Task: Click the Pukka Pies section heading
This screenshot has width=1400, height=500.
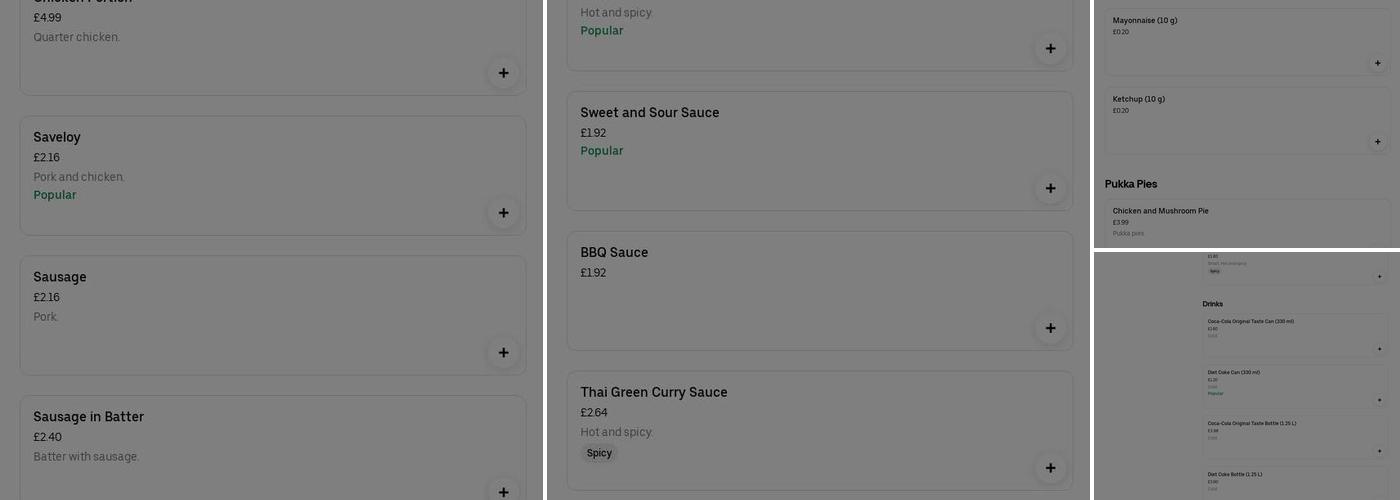Action: click(x=1131, y=184)
